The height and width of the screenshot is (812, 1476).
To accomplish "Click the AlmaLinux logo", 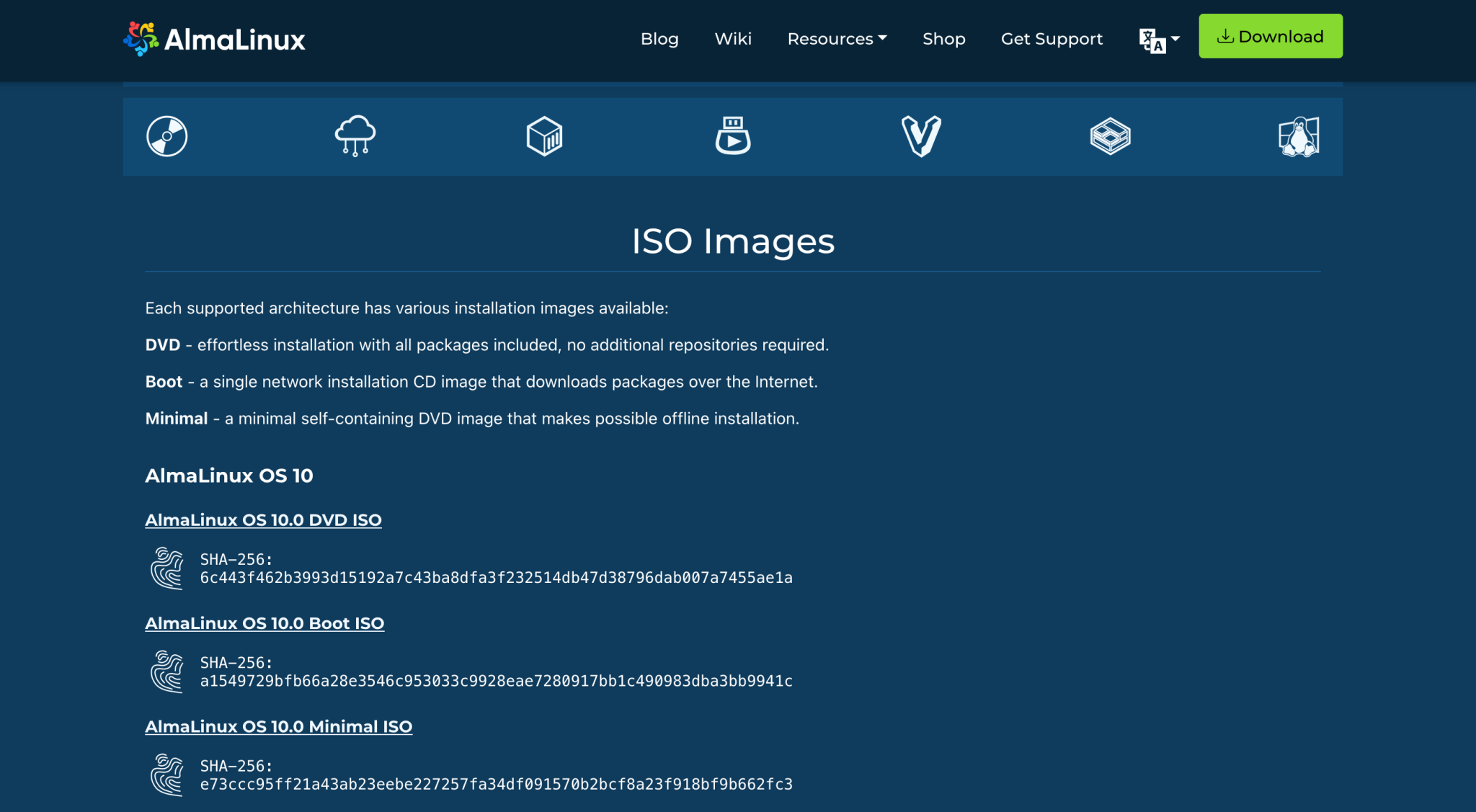I will point(213,39).
